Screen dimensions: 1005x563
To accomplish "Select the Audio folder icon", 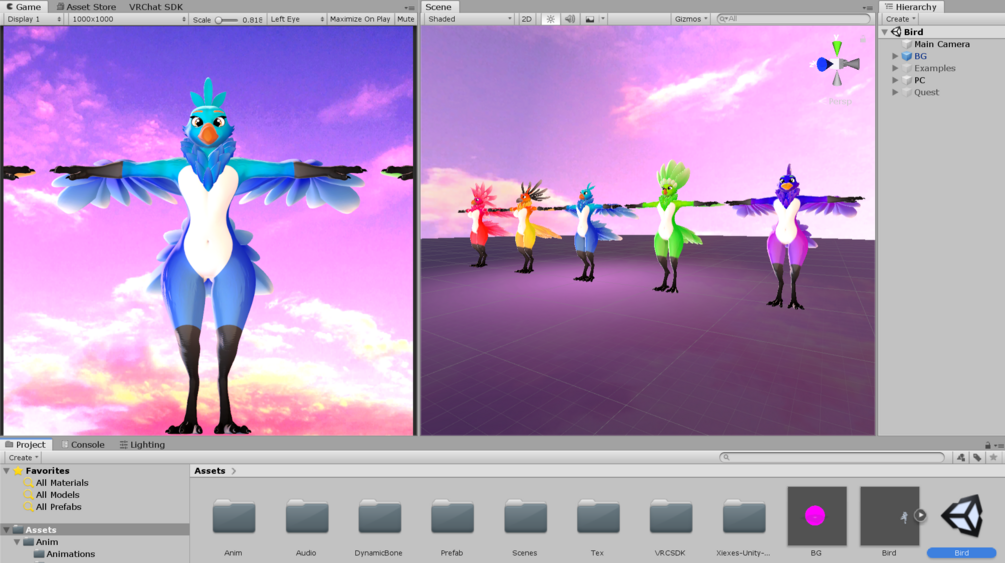I will click(307, 517).
